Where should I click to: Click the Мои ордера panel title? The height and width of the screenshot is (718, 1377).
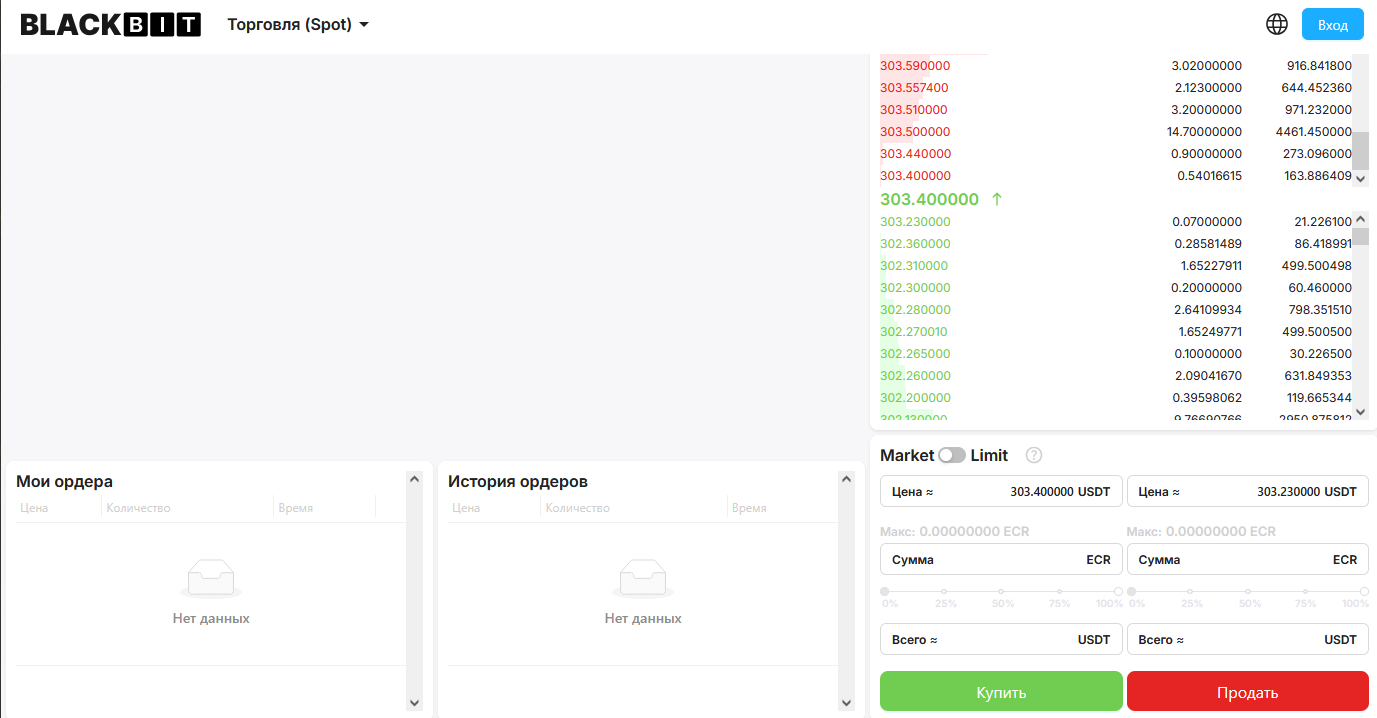(65, 481)
